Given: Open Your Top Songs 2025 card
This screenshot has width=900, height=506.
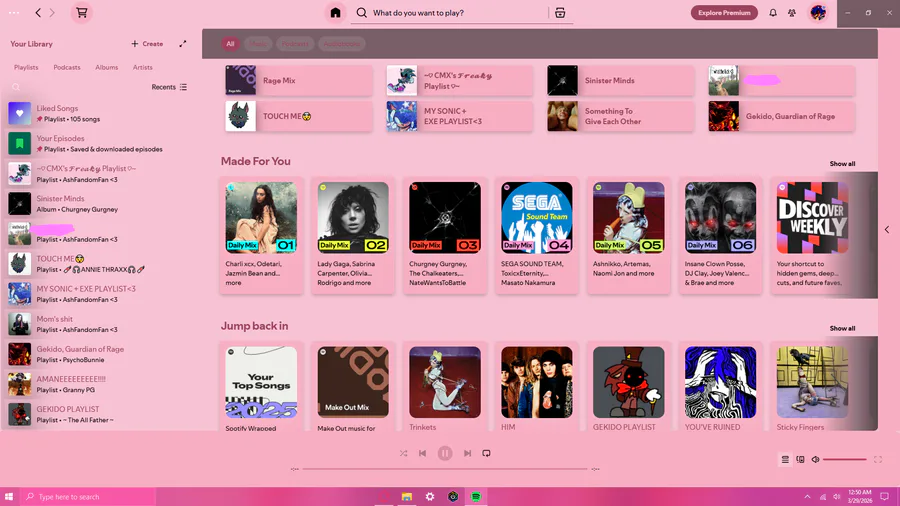Looking at the screenshot, I should (261, 387).
